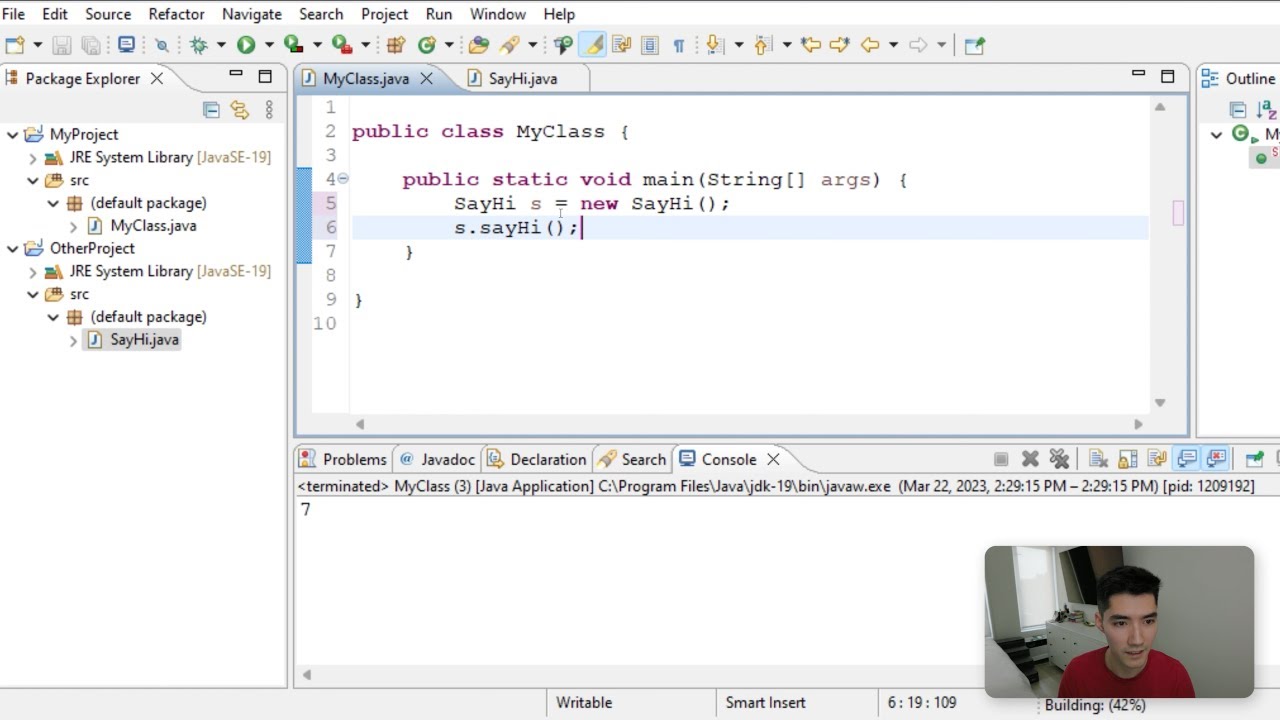Toggle Show Console When Standard Error Changes
Viewport: 1280px width, 720px height.
(1216, 459)
